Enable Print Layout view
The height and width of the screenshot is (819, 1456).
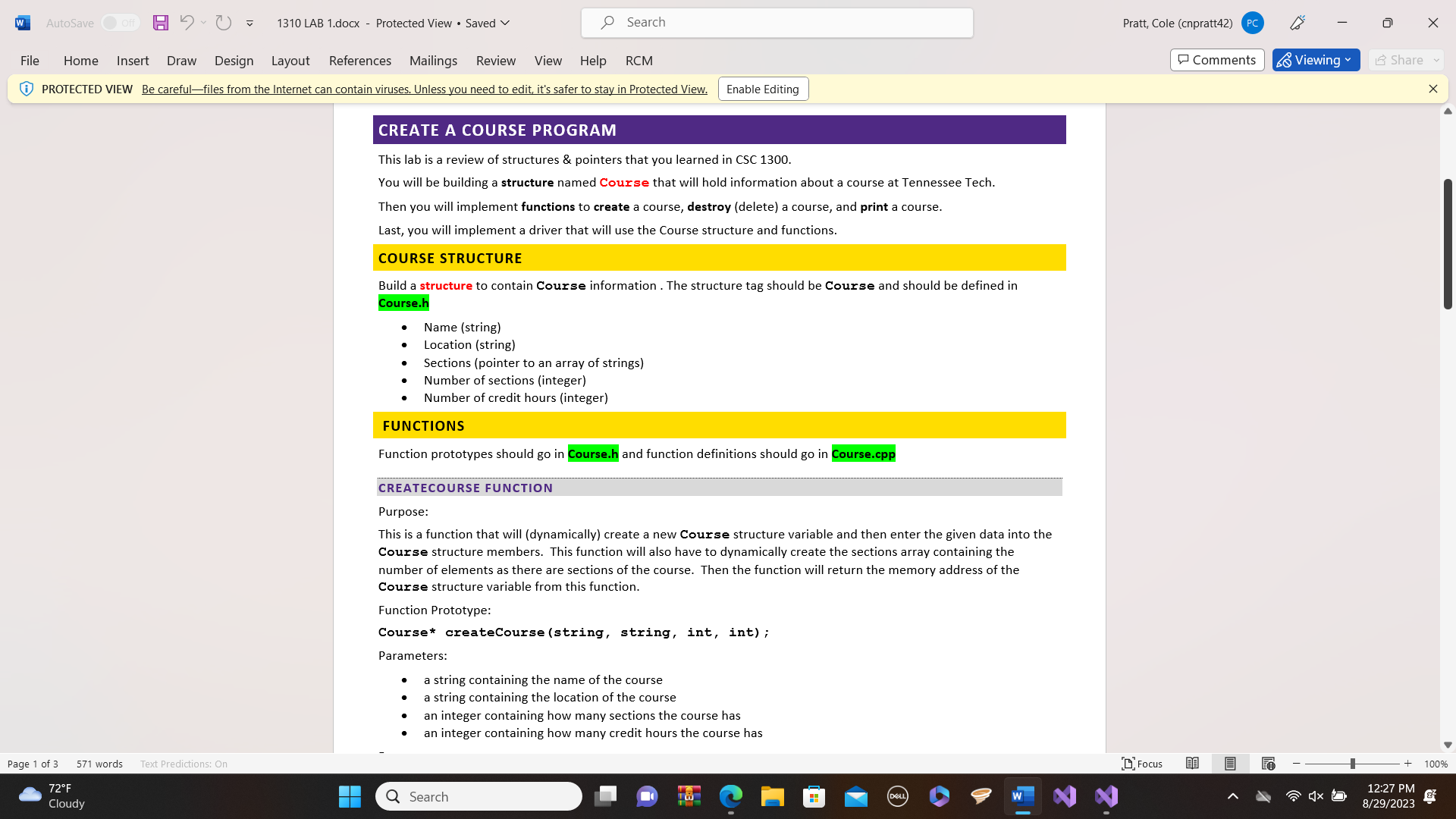tap(1229, 764)
